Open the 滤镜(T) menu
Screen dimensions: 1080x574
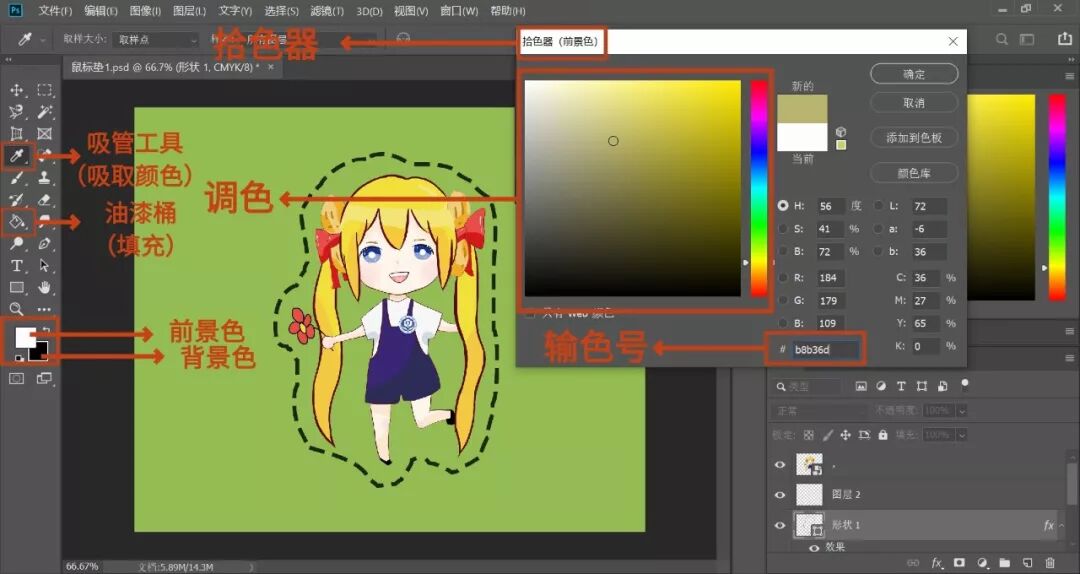(x=327, y=11)
